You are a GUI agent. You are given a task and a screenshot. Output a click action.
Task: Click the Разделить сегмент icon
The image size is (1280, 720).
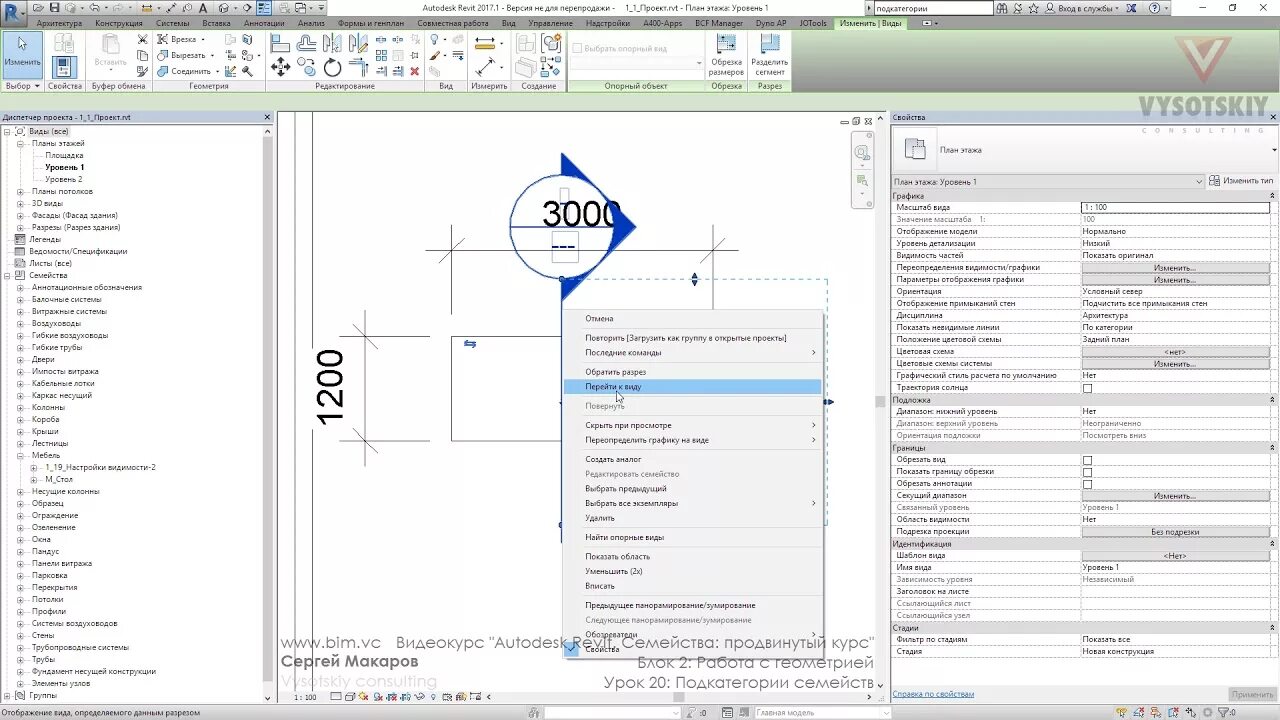pos(770,55)
